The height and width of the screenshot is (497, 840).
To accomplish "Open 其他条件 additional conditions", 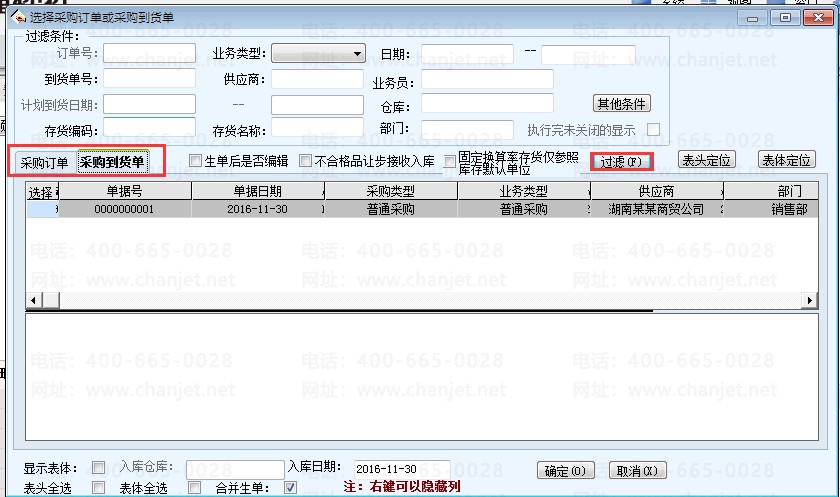I will point(621,103).
